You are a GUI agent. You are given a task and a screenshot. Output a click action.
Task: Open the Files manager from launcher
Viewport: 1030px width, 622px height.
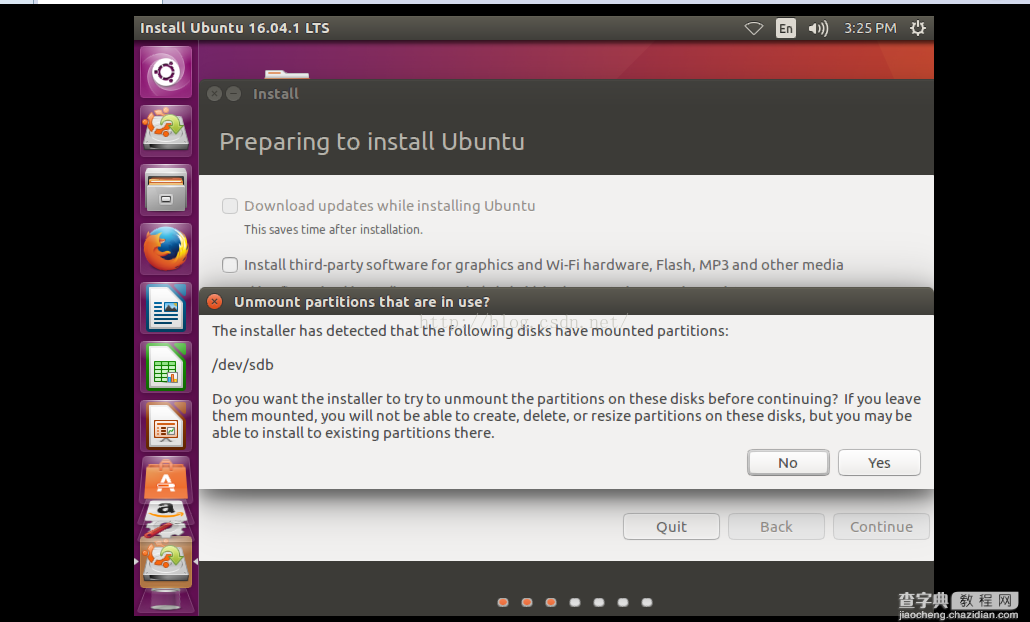tap(166, 190)
